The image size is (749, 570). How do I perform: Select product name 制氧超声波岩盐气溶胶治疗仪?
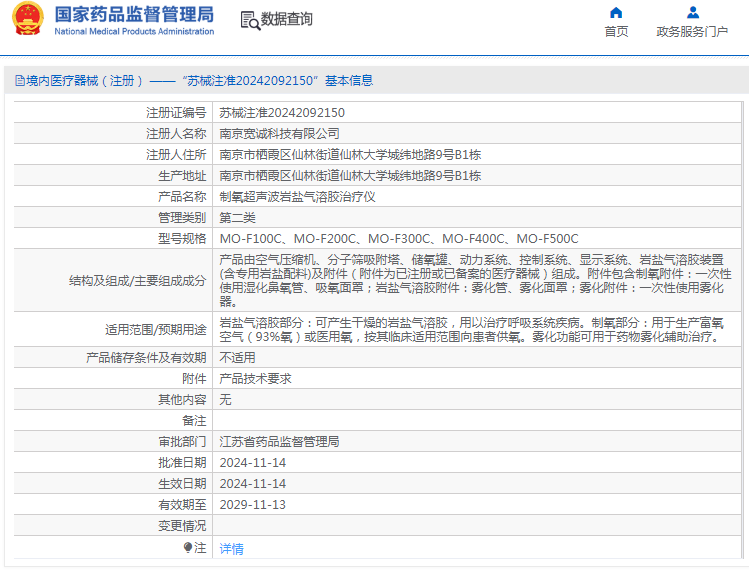tap(298, 197)
